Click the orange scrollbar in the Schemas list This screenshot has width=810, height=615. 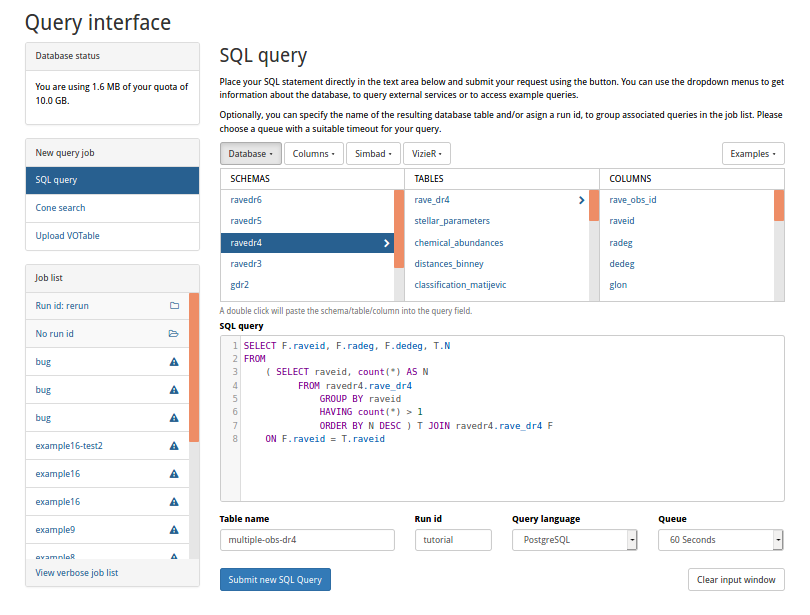click(399, 230)
